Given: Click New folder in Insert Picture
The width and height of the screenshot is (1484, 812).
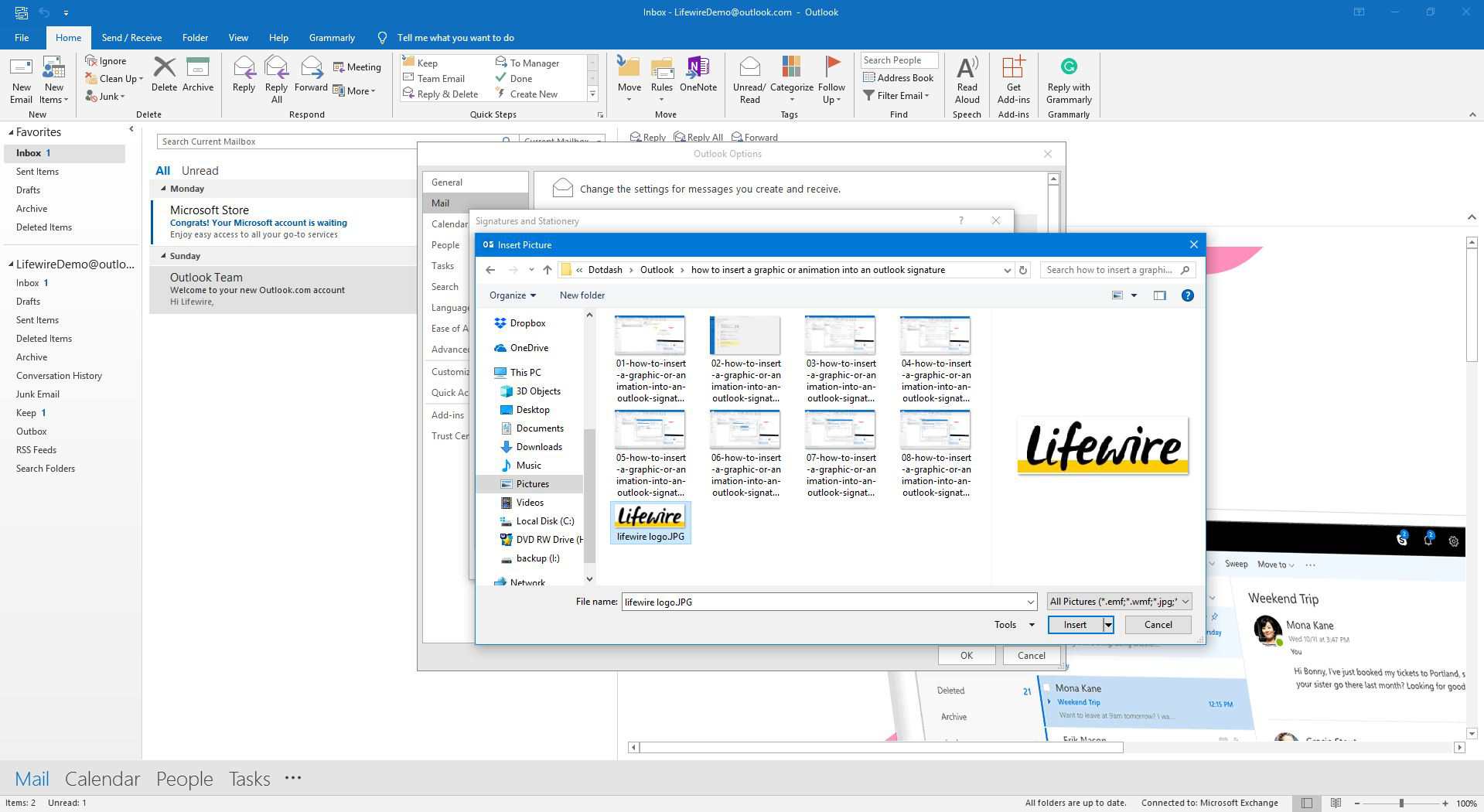Looking at the screenshot, I should click(582, 295).
